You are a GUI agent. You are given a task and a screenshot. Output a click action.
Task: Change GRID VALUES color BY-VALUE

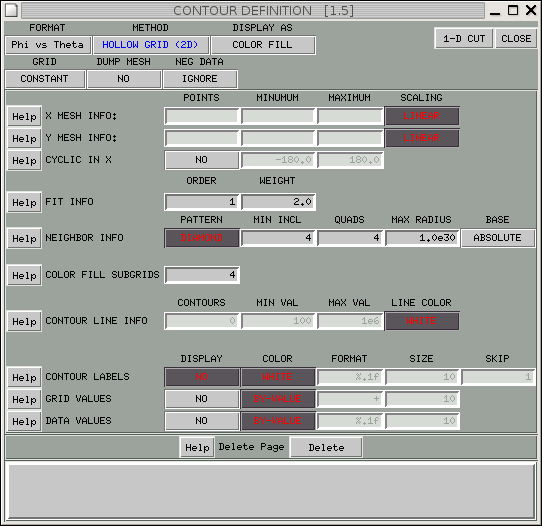tap(278, 399)
